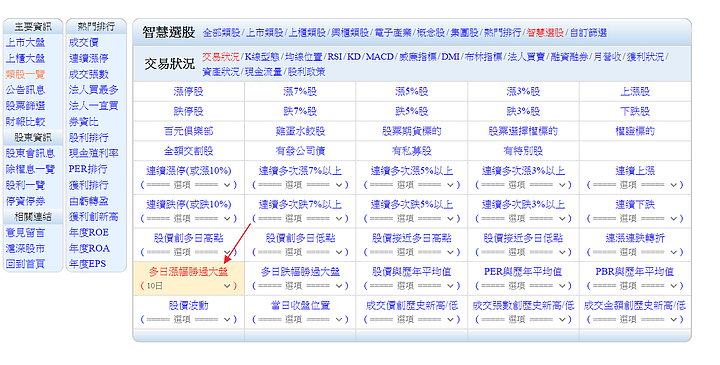The image size is (720, 365).
Task: Click 除權息一覽 in the sidebar
Action: pos(30,169)
